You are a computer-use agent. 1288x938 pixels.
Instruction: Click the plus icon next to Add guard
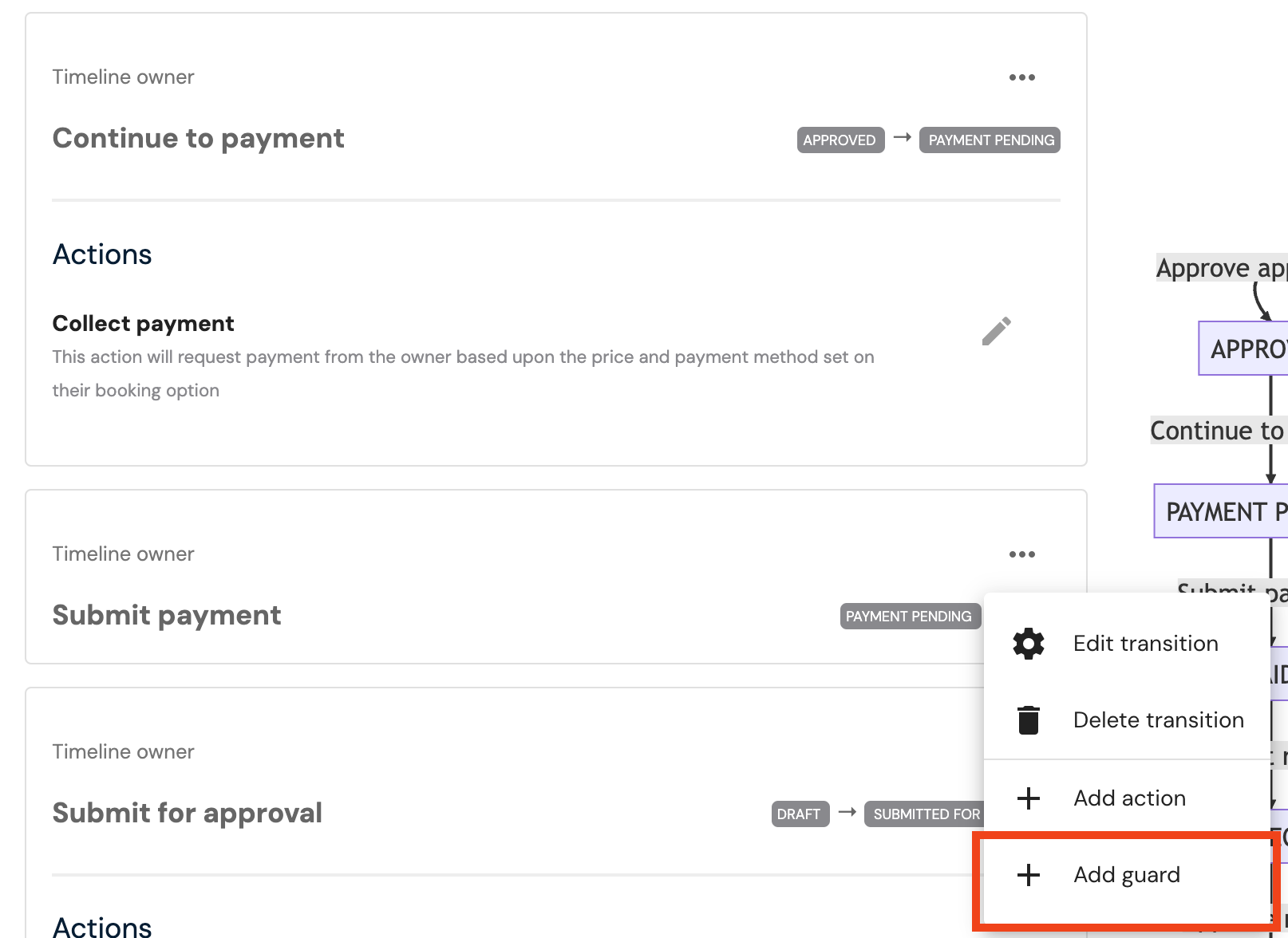pos(1029,875)
